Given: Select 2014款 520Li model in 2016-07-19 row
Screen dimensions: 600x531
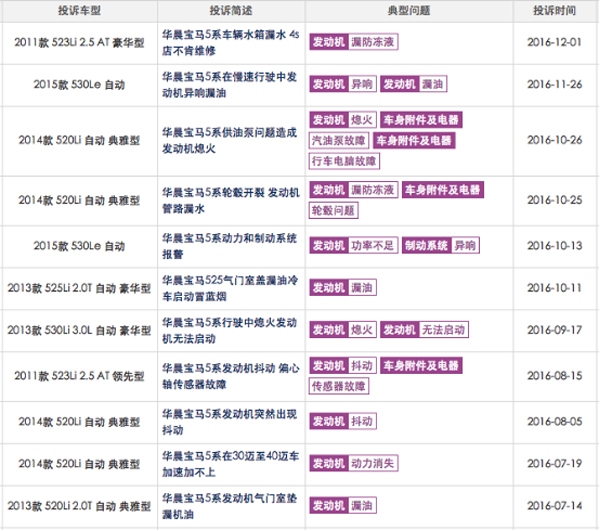Looking at the screenshot, I should (x=79, y=464).
